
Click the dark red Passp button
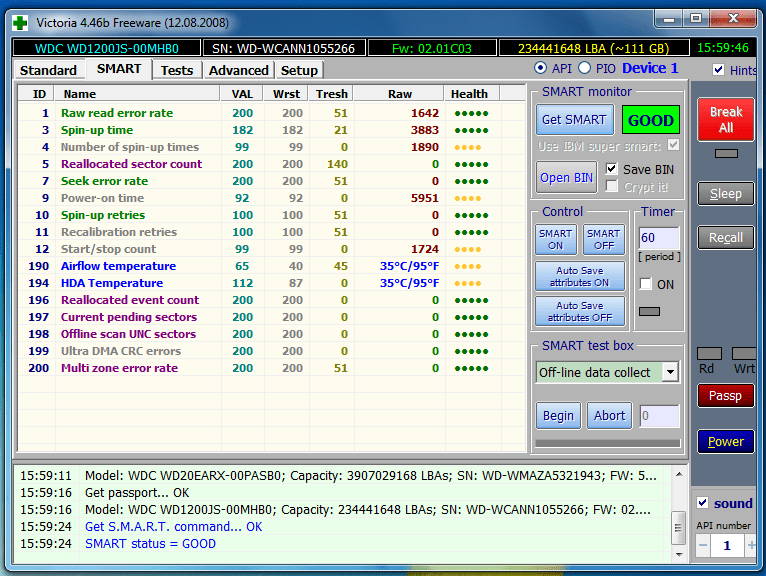point(725,395)
